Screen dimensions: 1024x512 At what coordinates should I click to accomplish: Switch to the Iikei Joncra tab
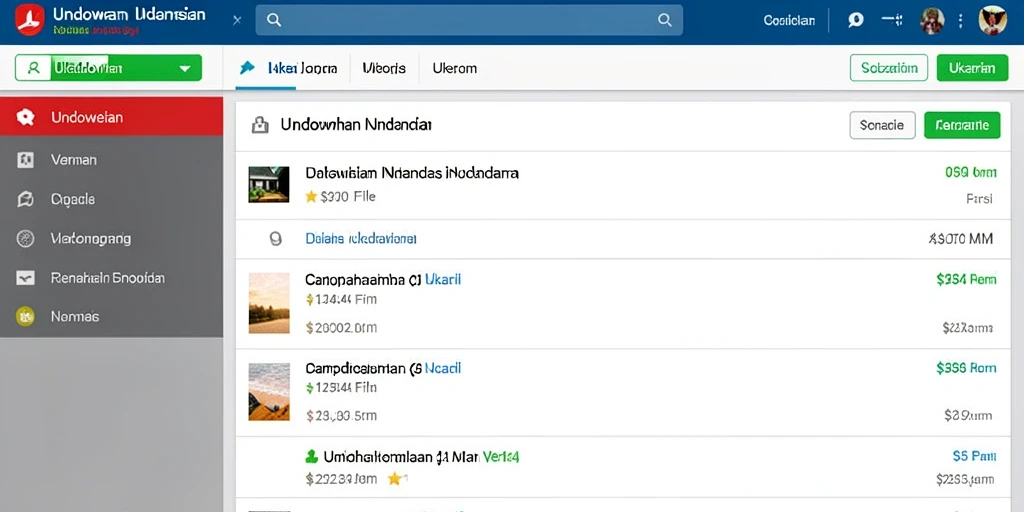tap(289, 68)
